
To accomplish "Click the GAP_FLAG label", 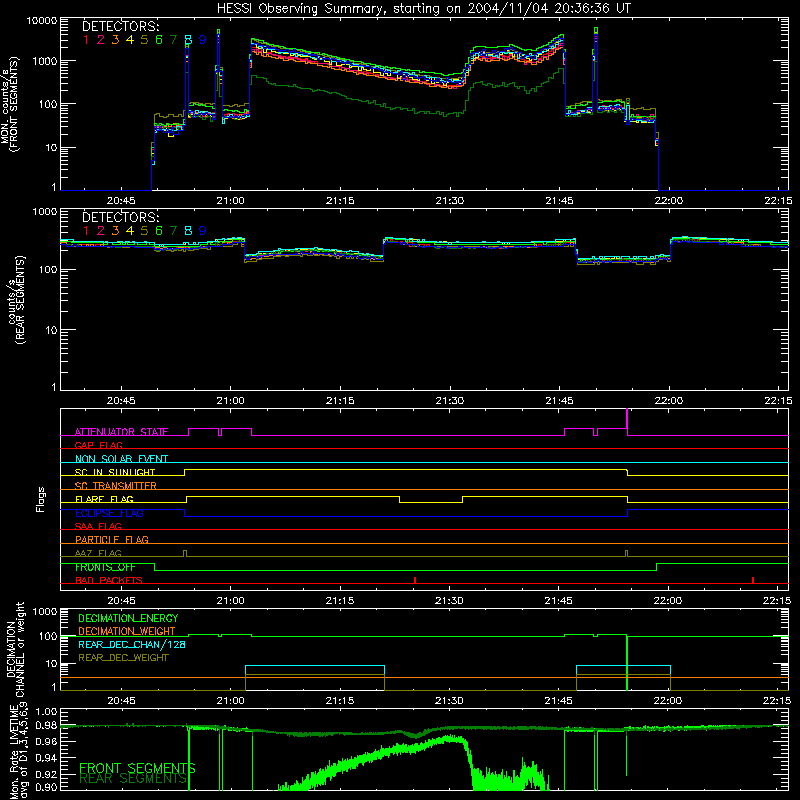I will pos(98,445).
